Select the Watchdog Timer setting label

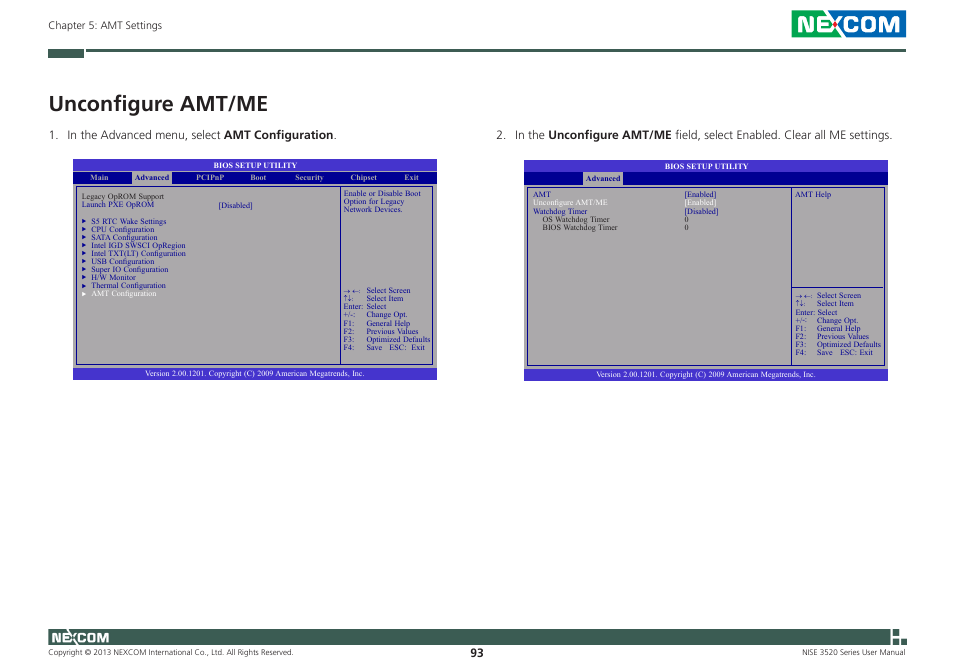tap(560, 212)
